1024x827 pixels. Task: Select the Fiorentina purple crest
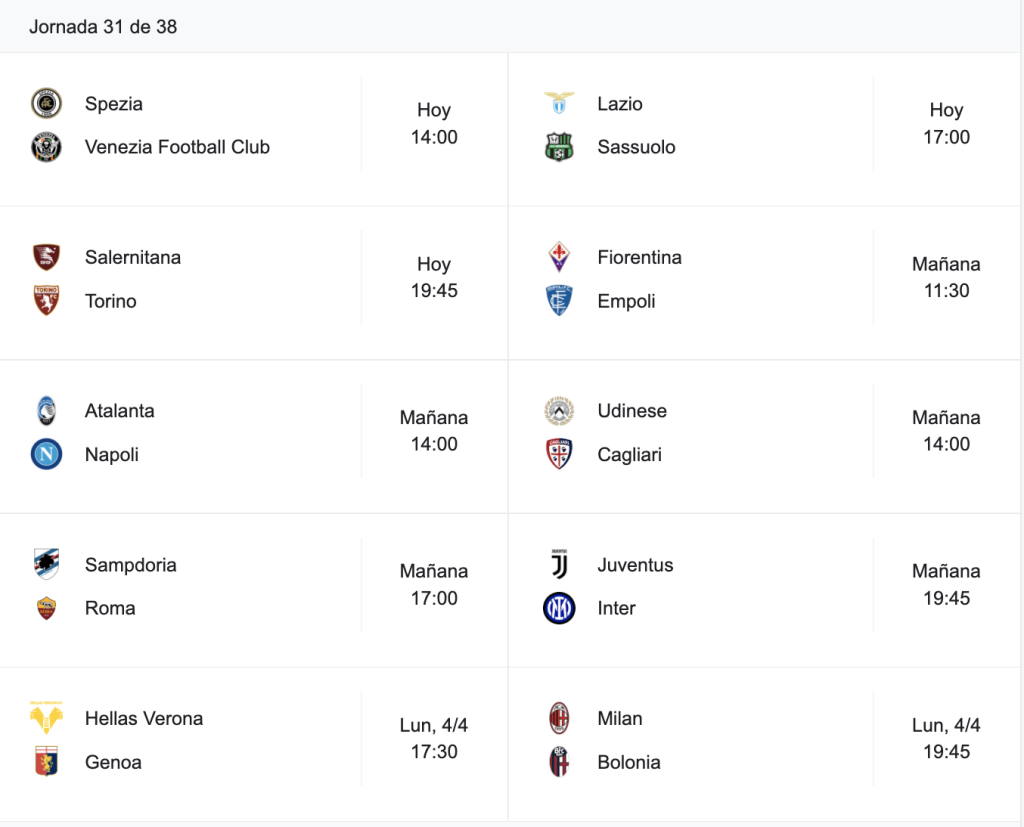(x=559, y=257)
